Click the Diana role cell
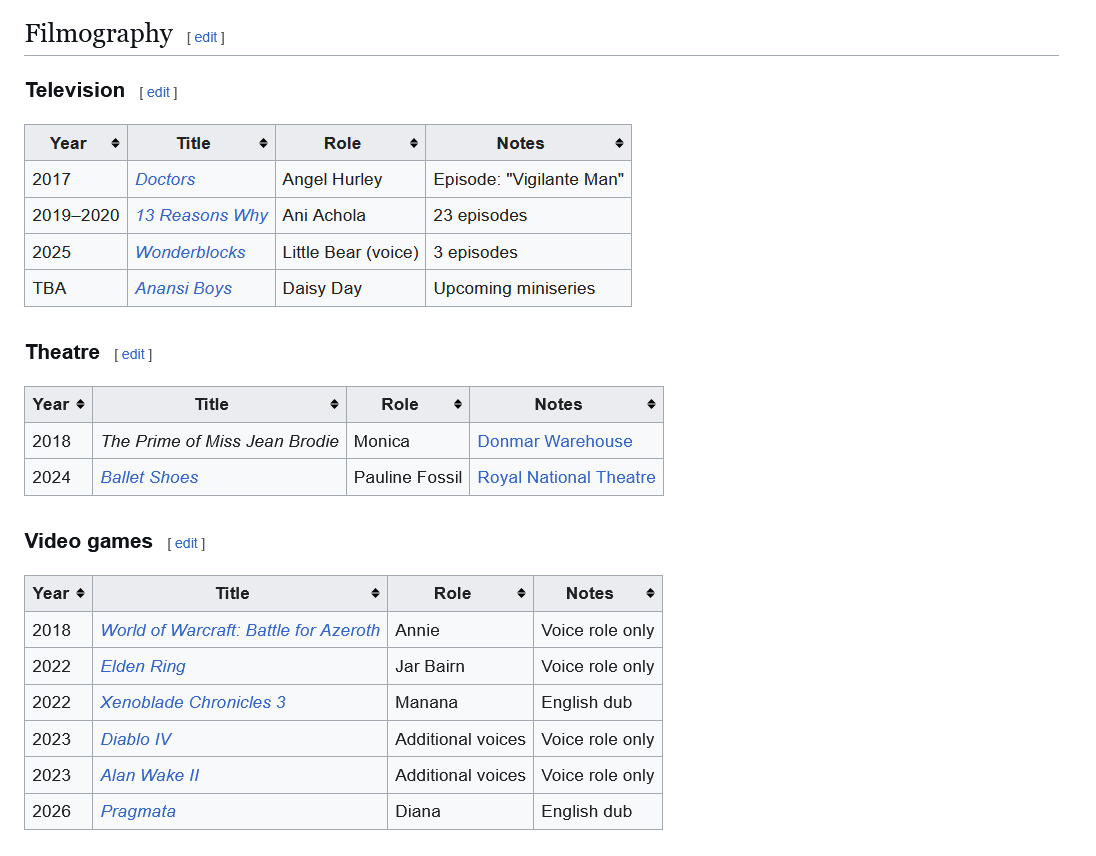 tap(460, 811)
